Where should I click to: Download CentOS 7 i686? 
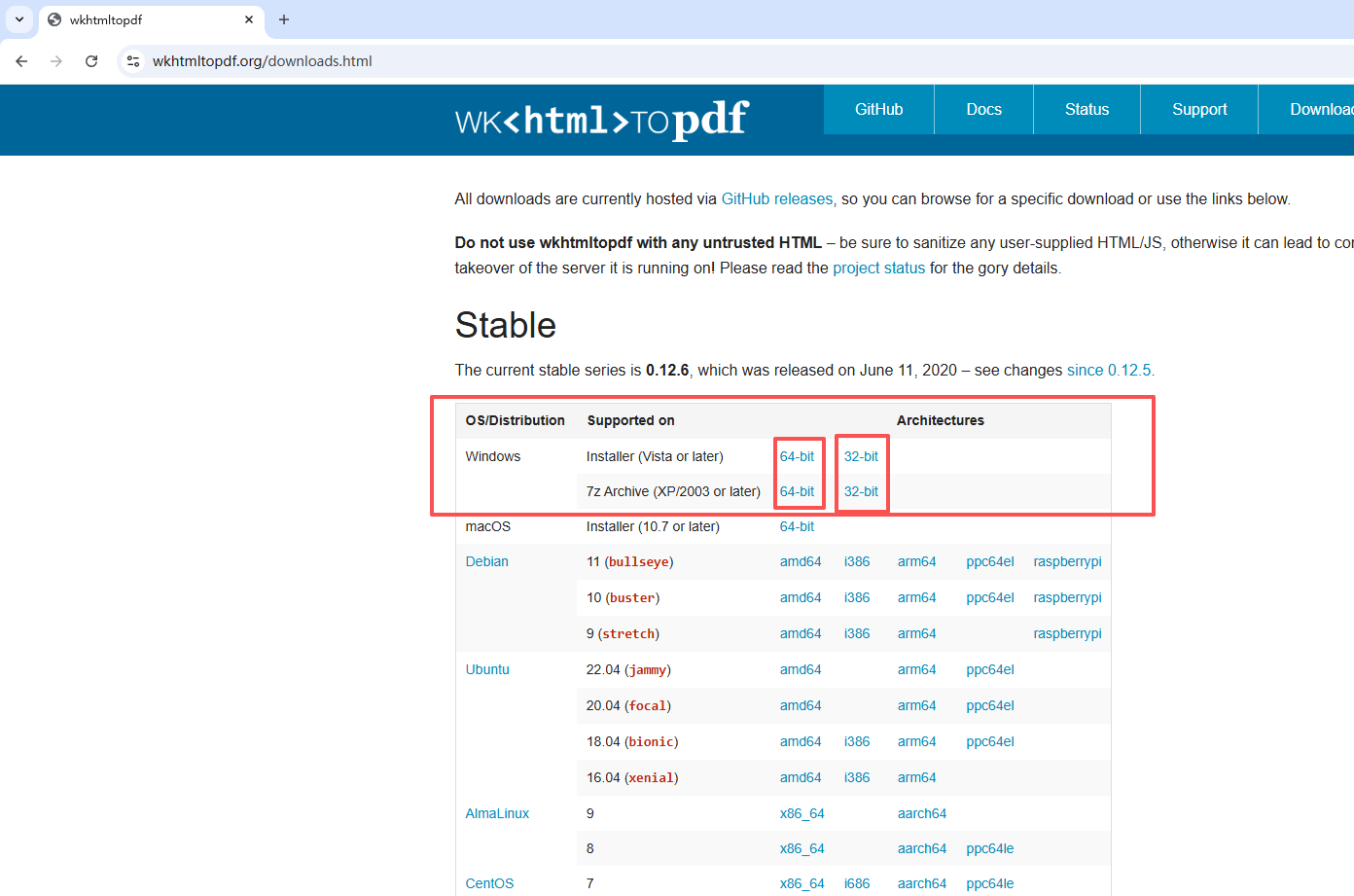pyautogui.click(x=857, y=883)
